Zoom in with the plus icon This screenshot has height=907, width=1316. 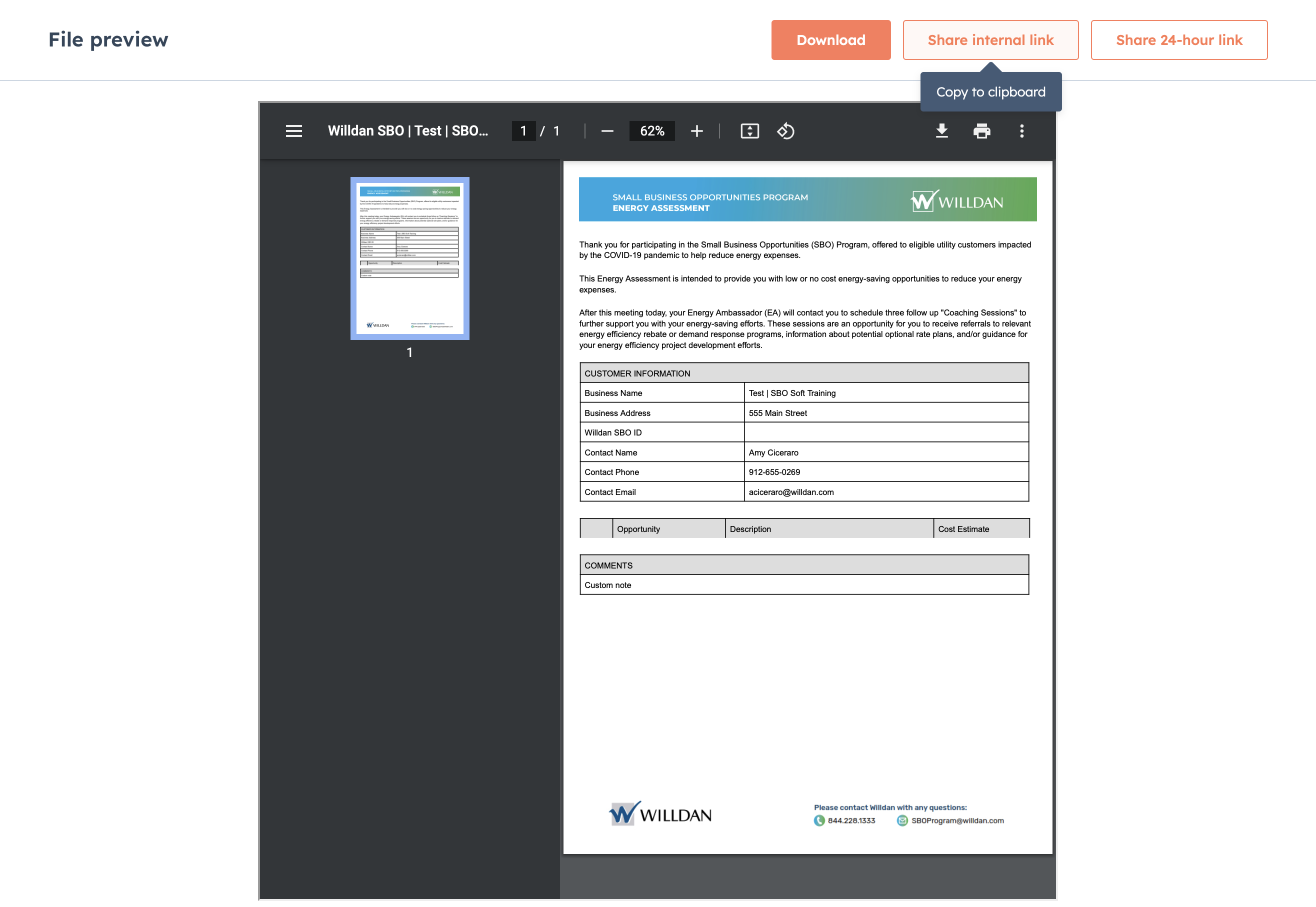(696, 131)
